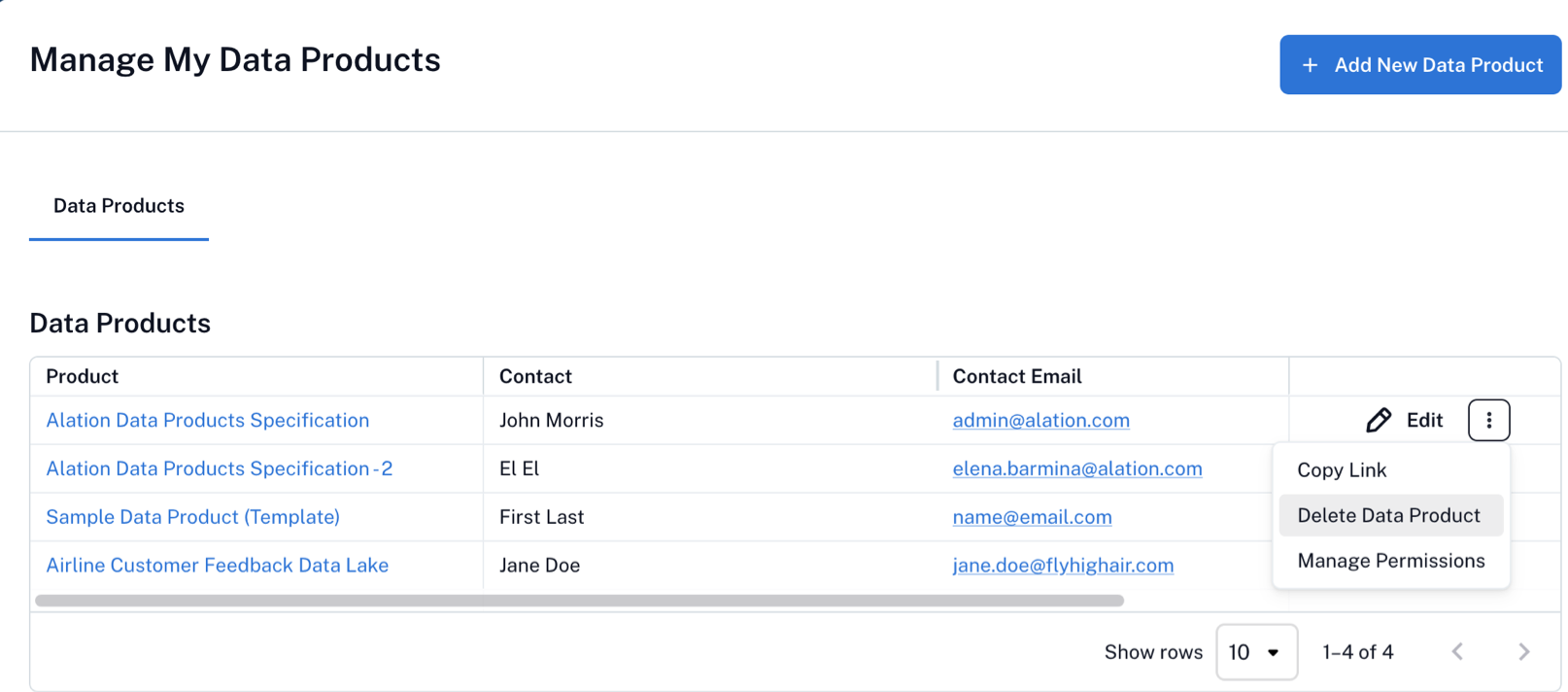This screenshot has height=692, width=1568.
Task: Click elena.barmina@alation.com email link
Action: tap(1076, 468)
